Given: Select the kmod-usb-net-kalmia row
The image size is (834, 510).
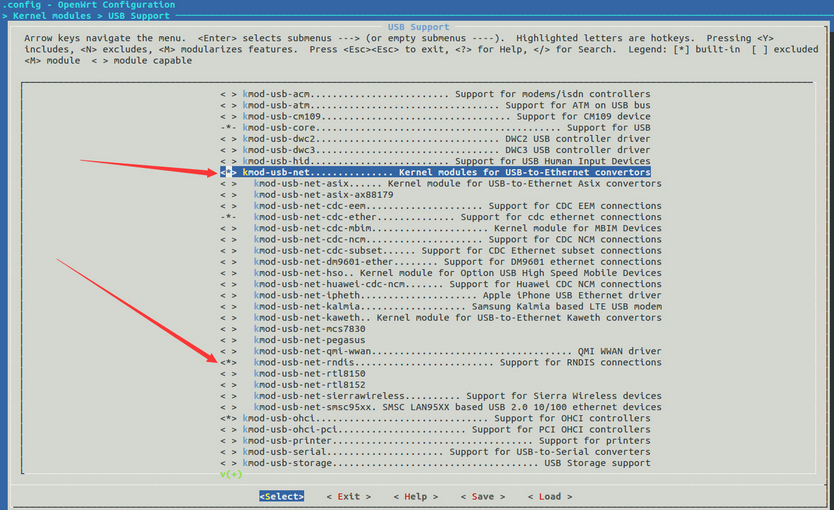Looking at the screenshot, I should 441,306.
